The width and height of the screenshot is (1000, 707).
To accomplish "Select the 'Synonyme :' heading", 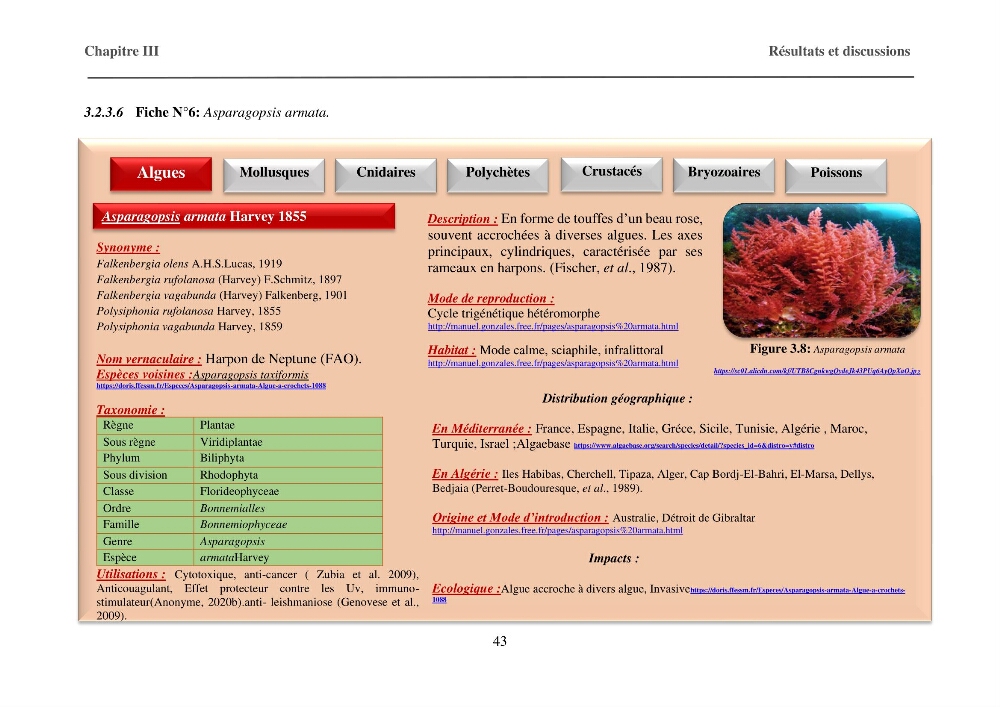I will [x=128, y=247].
